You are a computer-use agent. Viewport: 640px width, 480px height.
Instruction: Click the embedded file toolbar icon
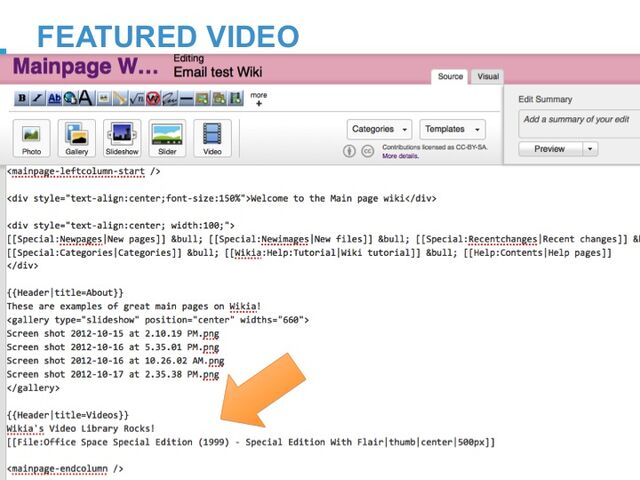tap(104, 98)
